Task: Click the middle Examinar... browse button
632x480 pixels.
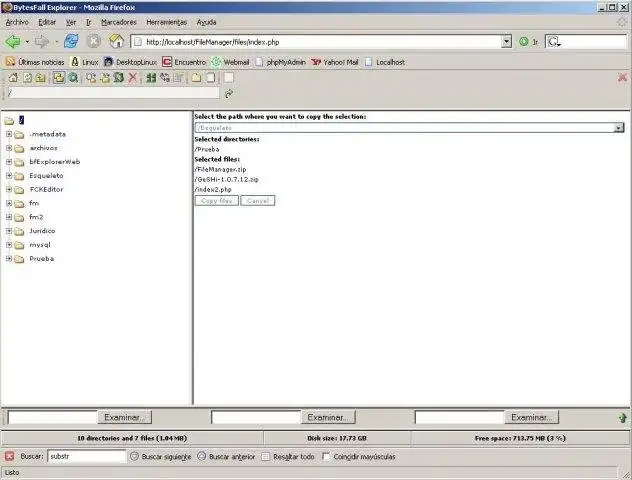Action: tap(328, 418)
